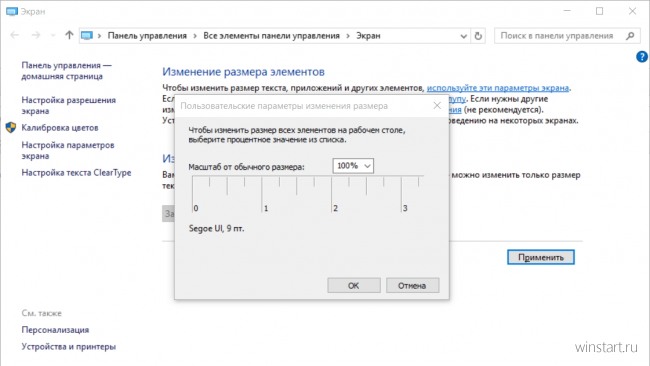650x366 pixels.
Task: Click the Back navigation arrow
Action: pos(15,35)
